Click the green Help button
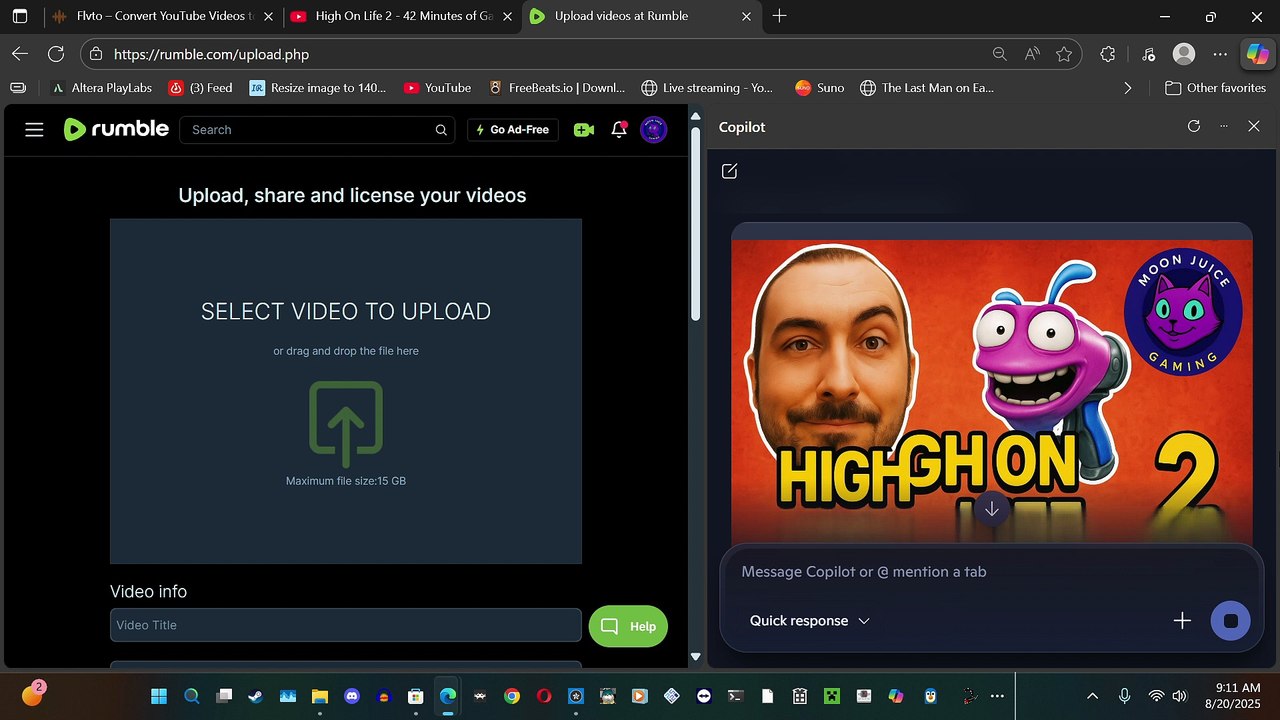 [x=628, y=626]
